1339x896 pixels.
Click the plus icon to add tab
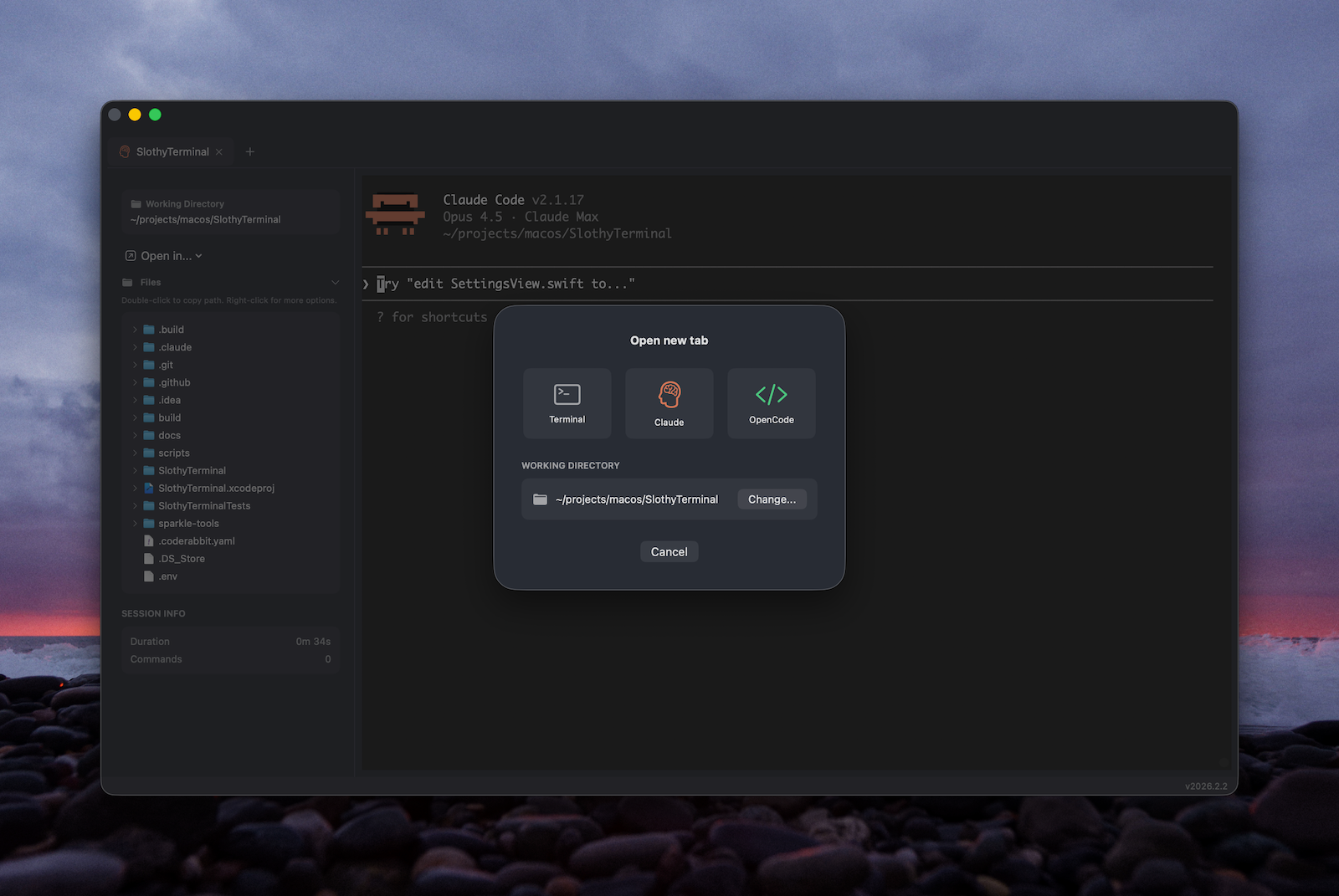point(249,151)
